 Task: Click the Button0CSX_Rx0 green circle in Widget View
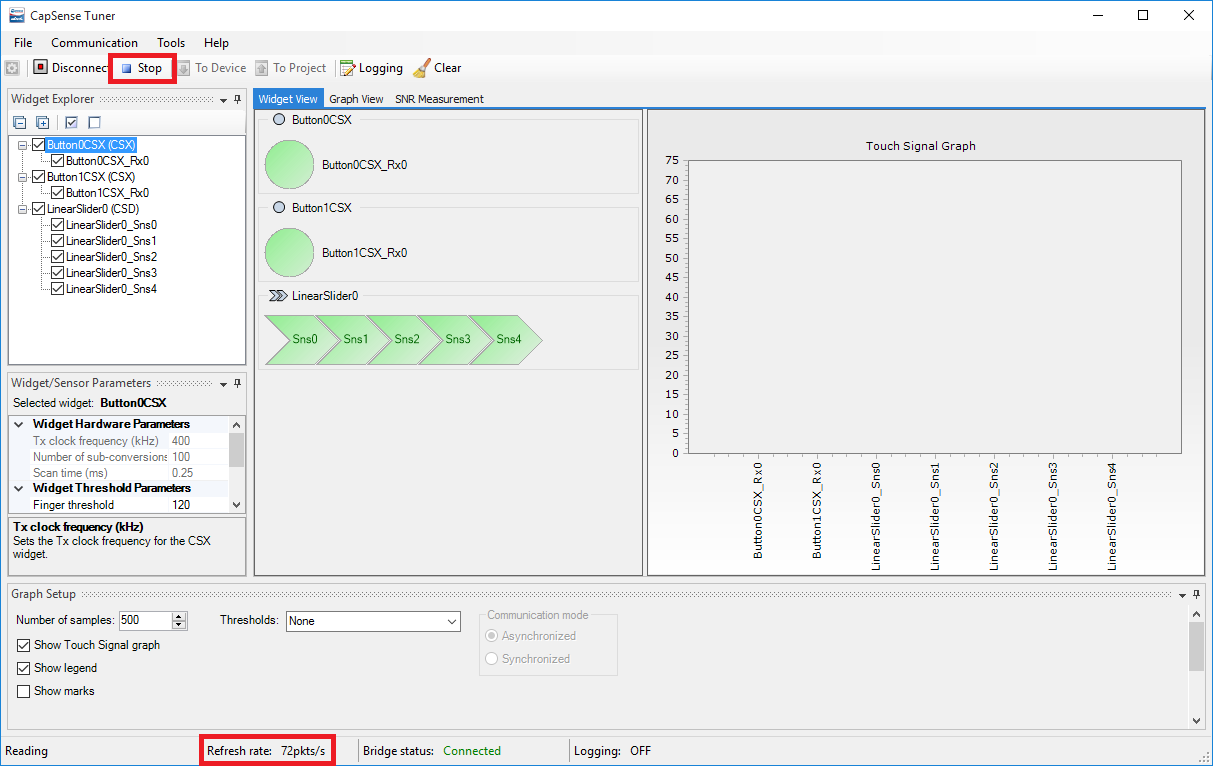[290, 165]
